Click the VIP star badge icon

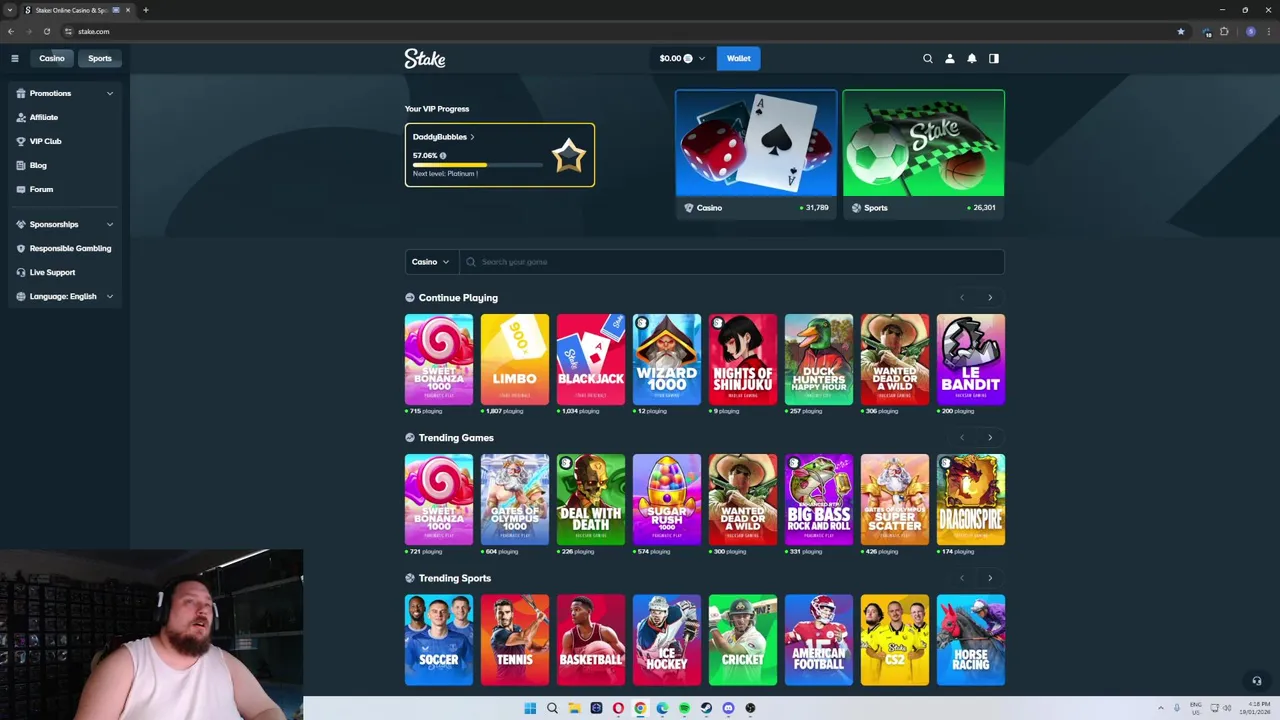point(568,155)
